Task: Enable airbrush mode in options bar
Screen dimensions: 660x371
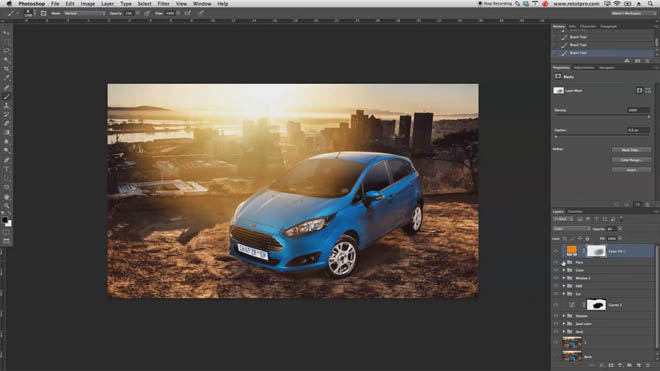Action: [x=187, y=13]
